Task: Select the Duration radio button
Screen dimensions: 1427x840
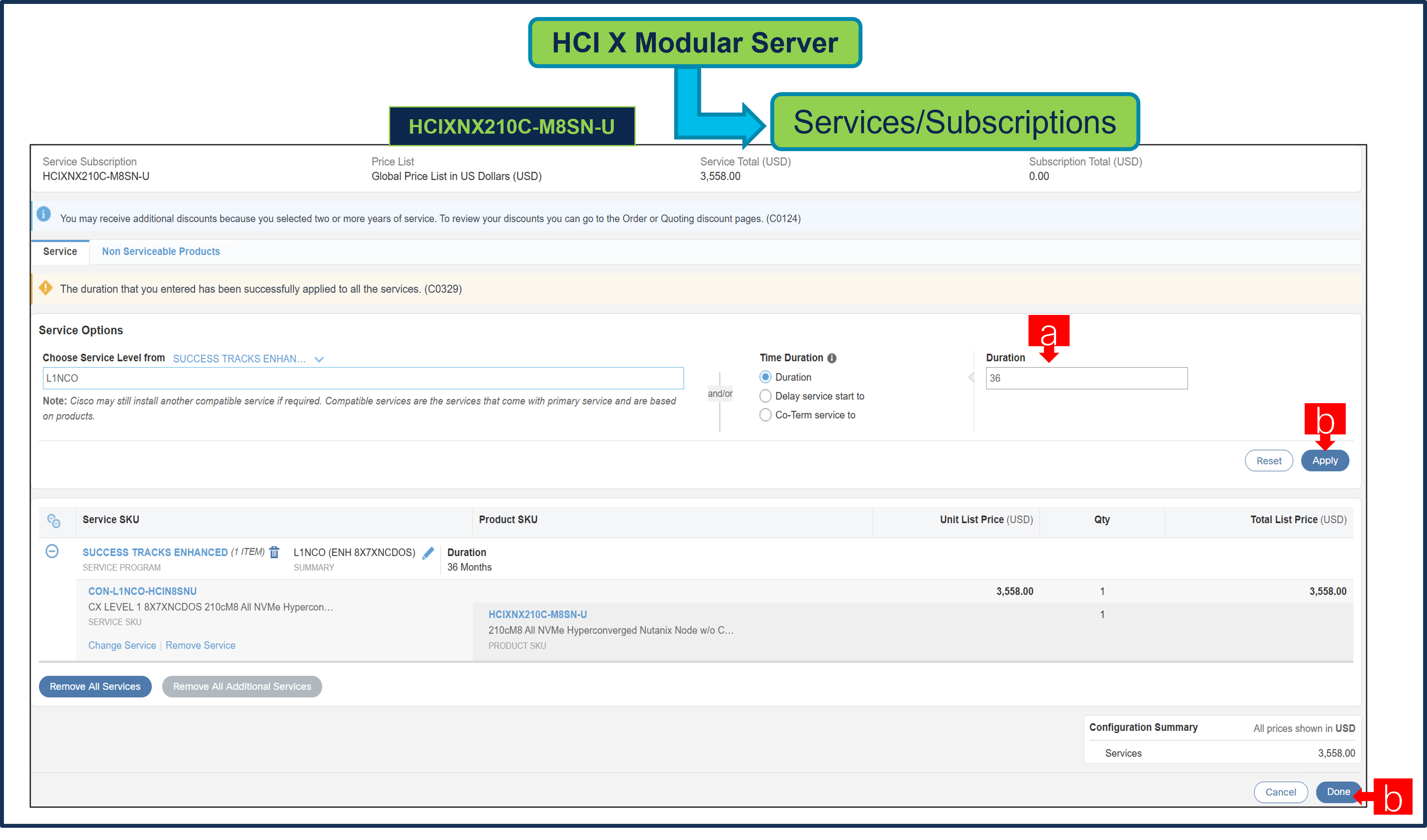Action: point(765,377)
